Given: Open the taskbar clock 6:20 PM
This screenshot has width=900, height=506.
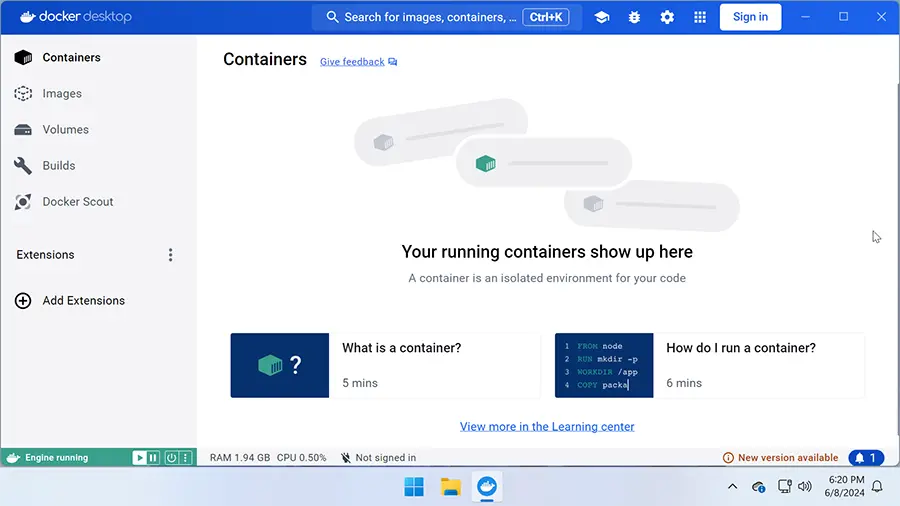Looking at the screenshot, I should pyautogui.click(x=844, y=486).
